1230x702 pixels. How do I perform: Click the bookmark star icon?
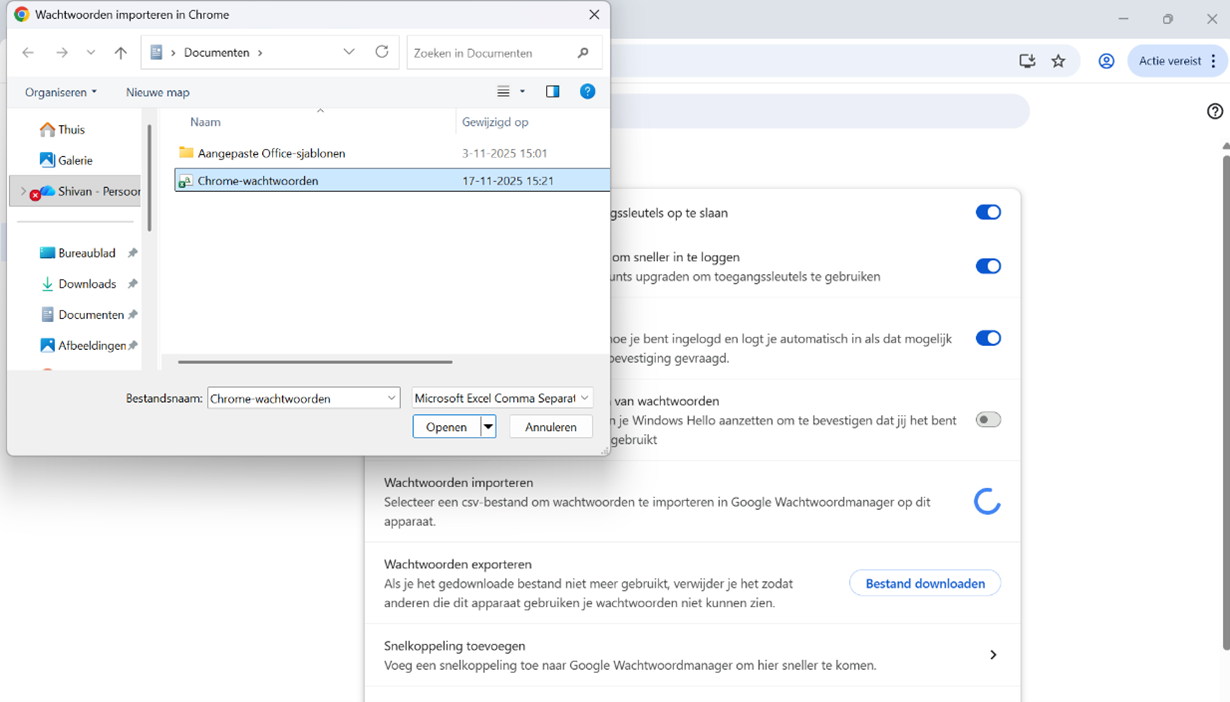pyautogui.click(x=1059, y=61)
